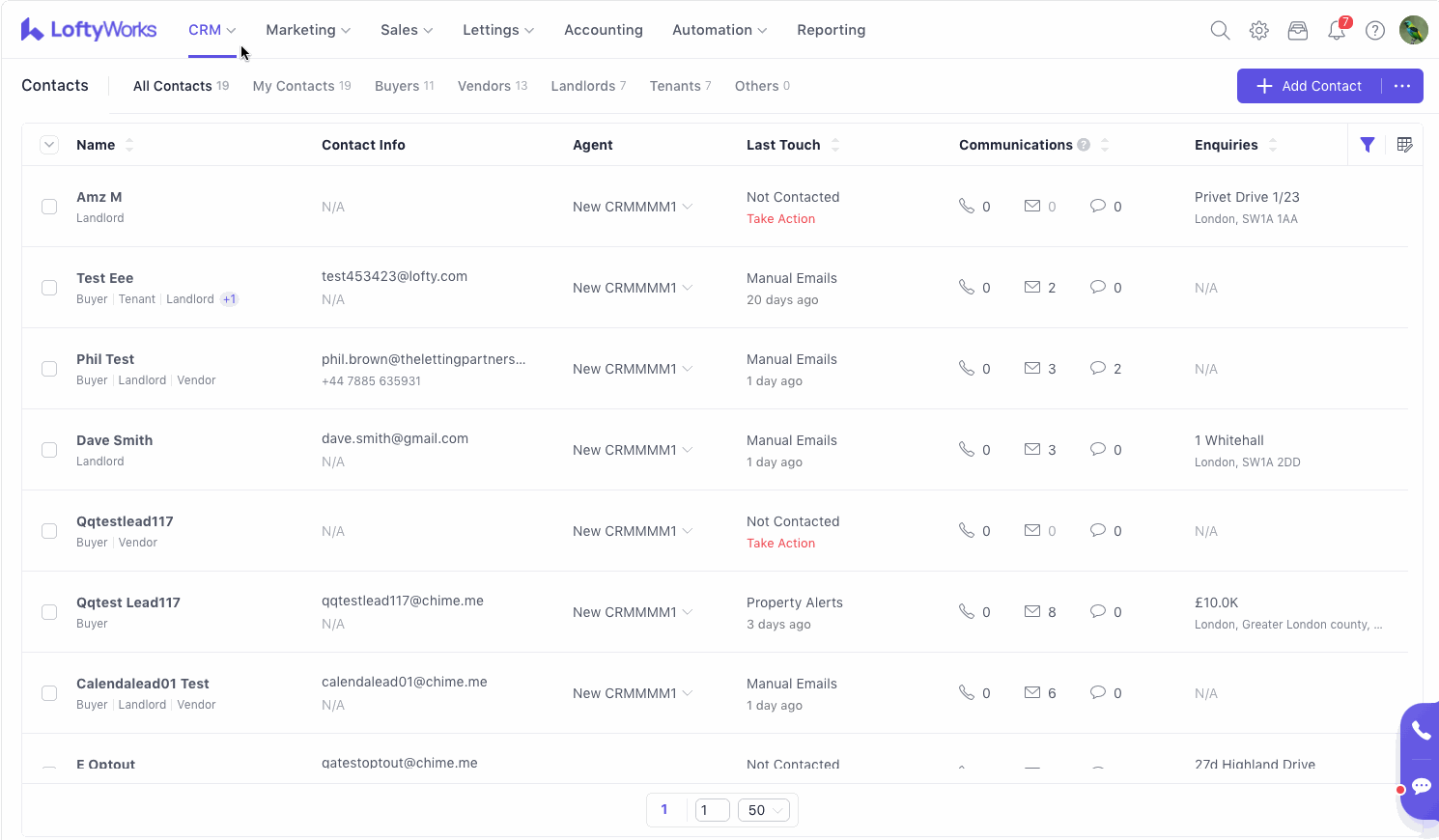Click the email icon in Dave Smith row
The image size is (1439, 840).
click(x=1032, y=449)
